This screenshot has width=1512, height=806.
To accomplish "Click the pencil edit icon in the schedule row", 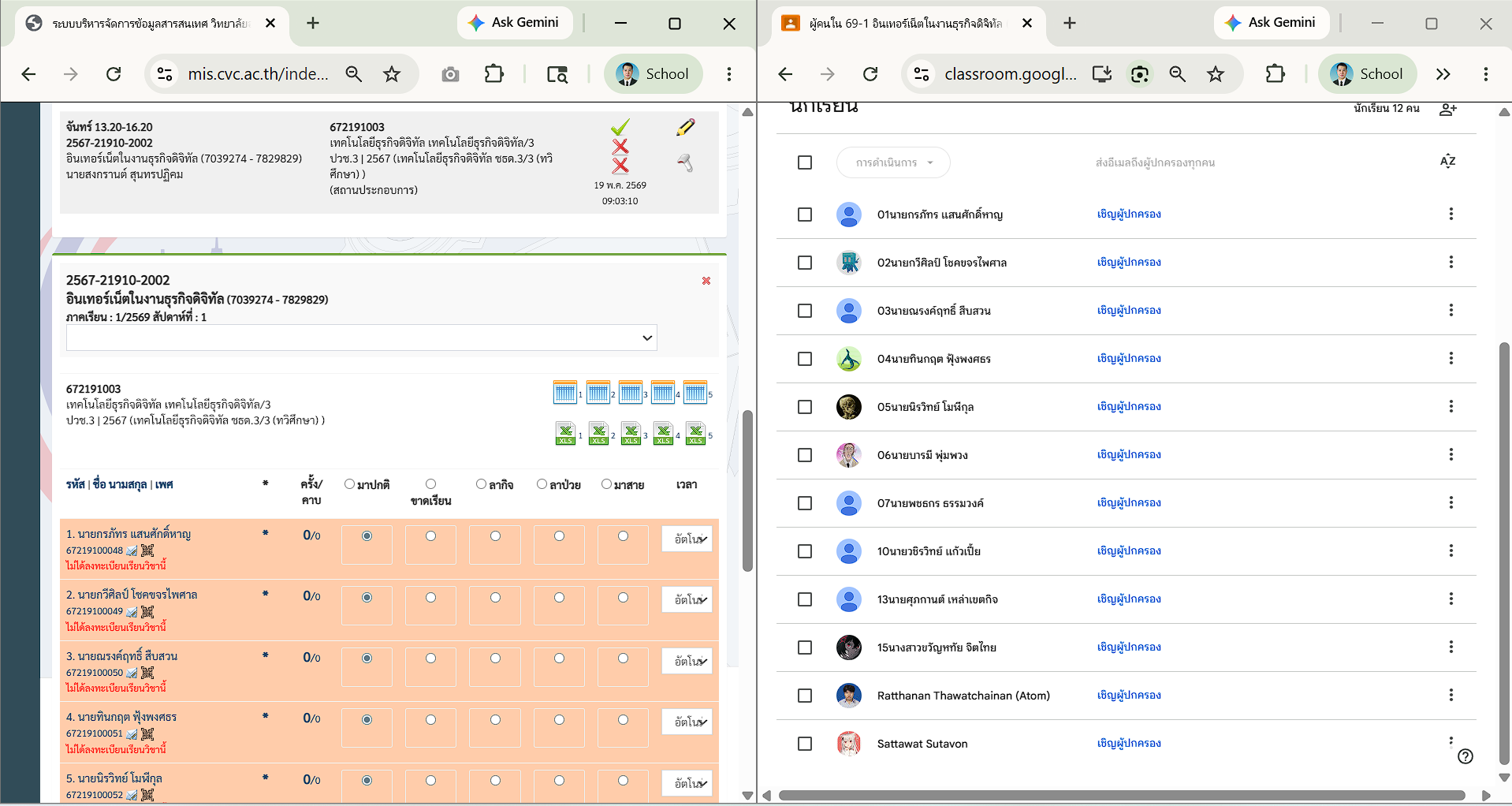I will tap(685, 127).
